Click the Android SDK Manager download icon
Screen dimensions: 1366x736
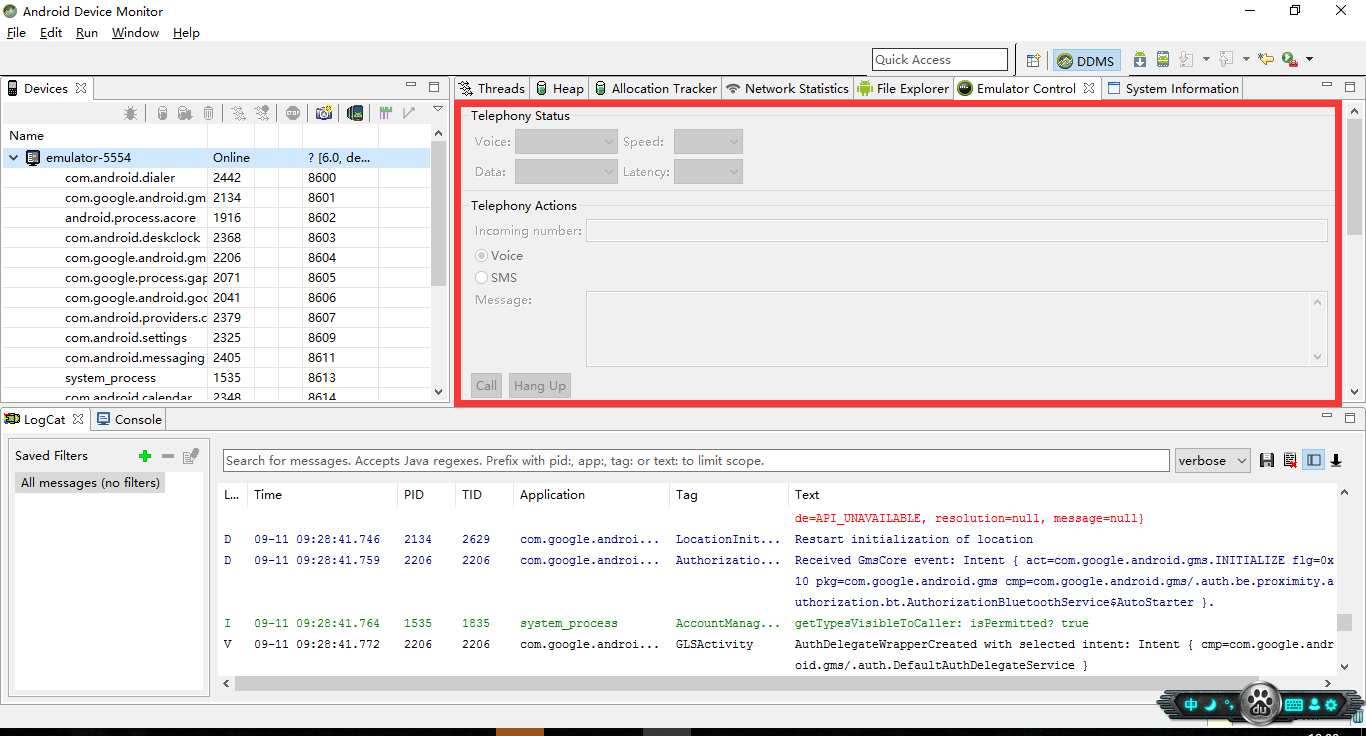(x=1140, y=60)
